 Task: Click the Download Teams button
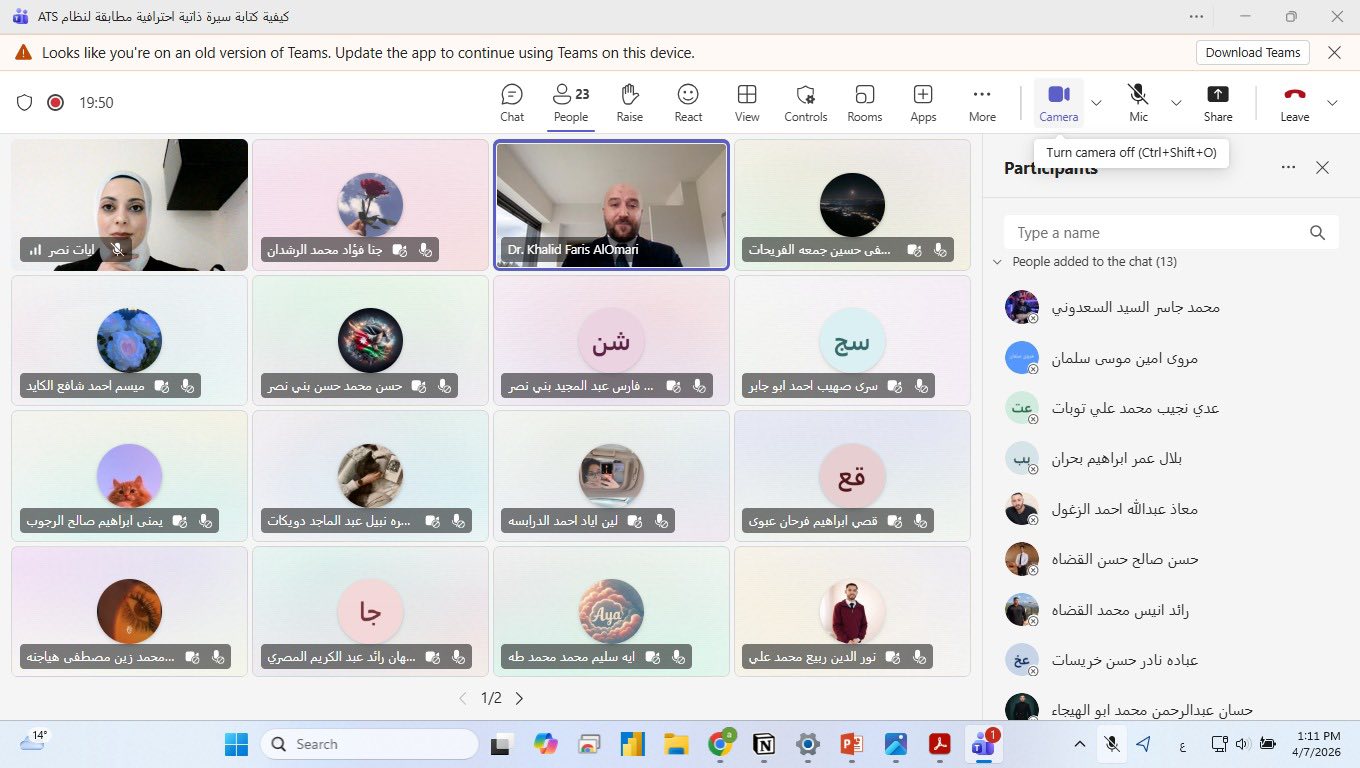[1252, 53]
